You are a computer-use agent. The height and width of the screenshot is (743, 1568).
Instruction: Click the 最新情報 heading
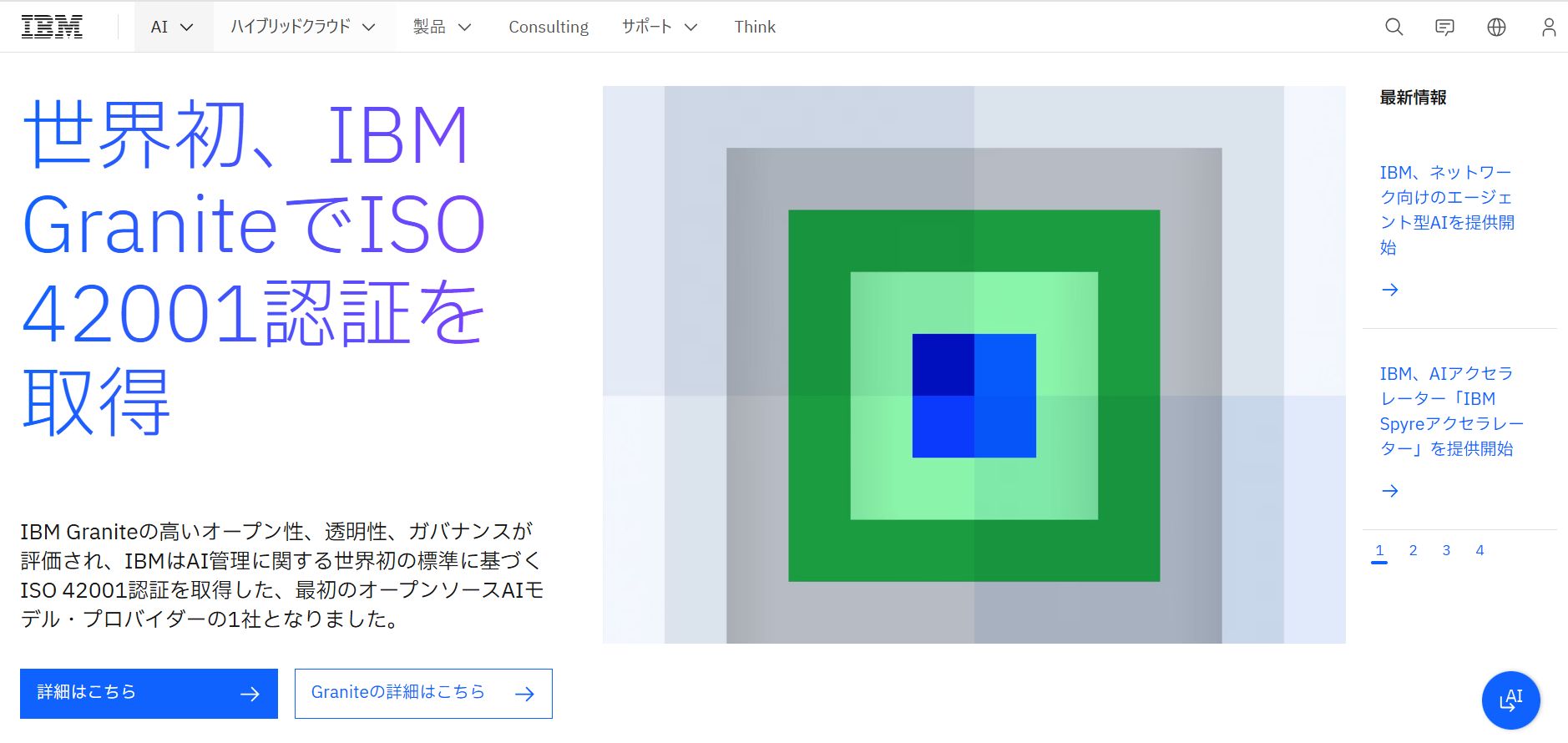(x=1413, y=98)
